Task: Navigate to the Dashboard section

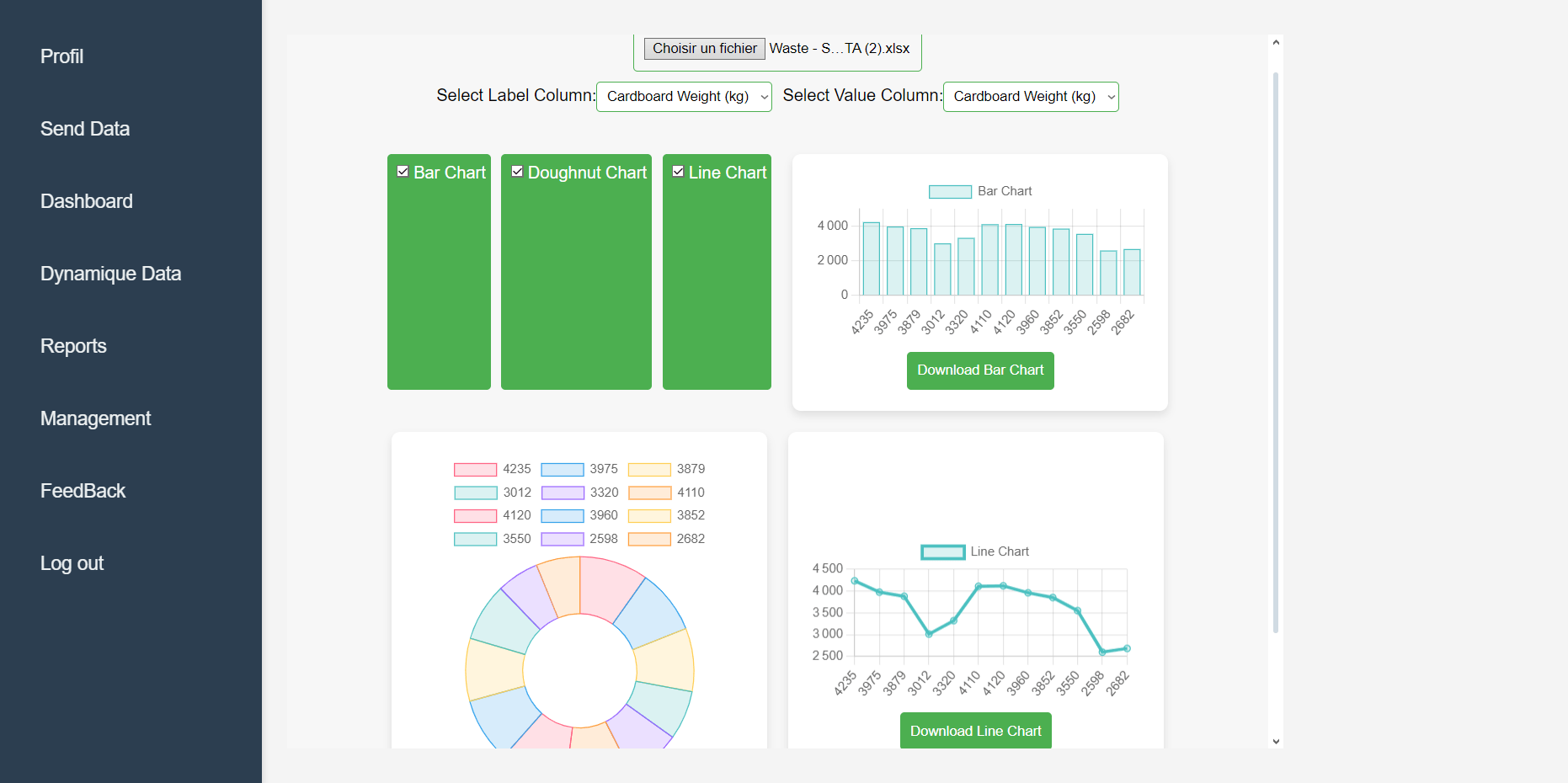Action: [87, 201]
